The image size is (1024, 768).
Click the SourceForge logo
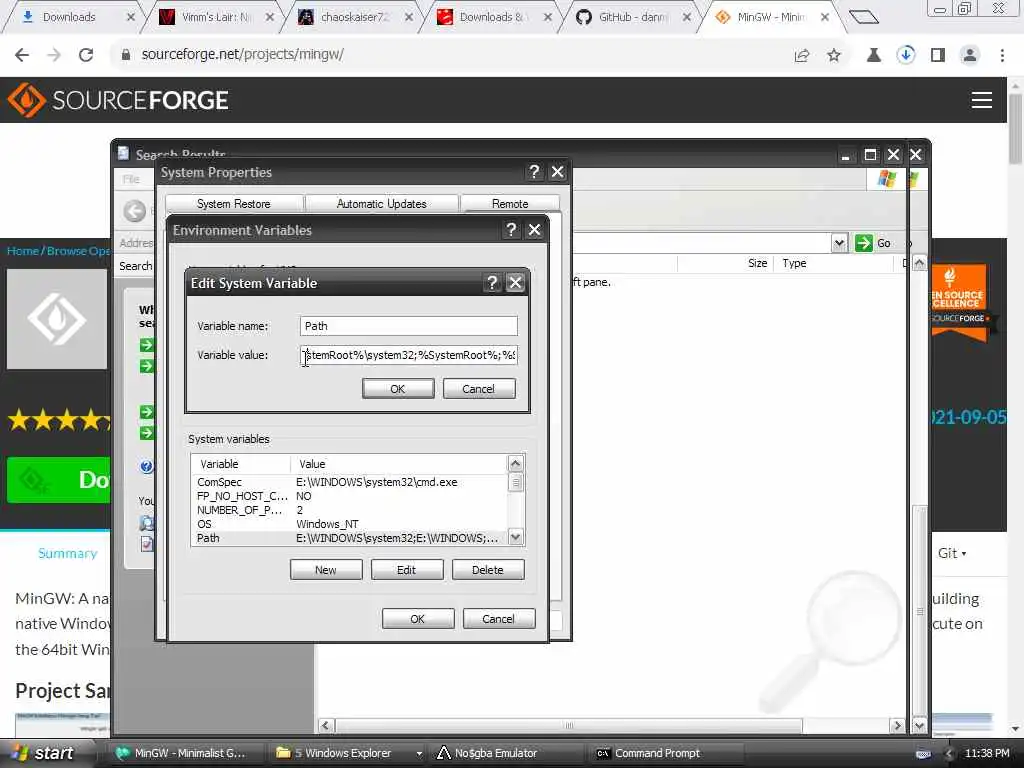(118, 100)
